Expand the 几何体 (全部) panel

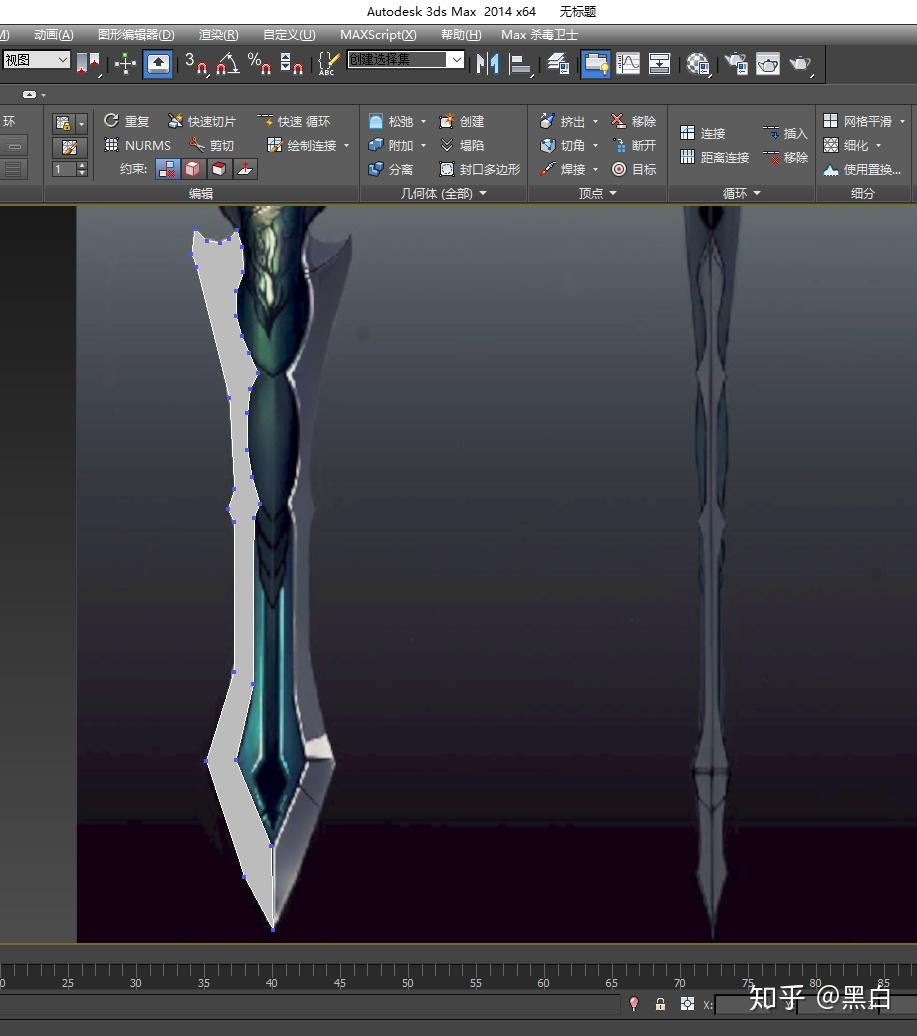coord(443,193)
